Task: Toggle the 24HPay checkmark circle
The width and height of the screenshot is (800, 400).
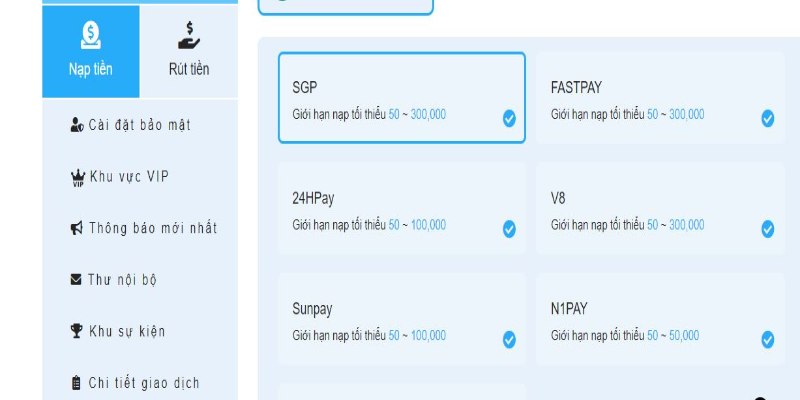Action: click(509, 229)
